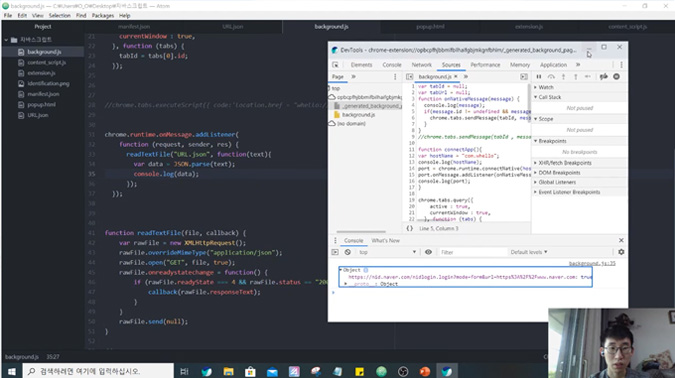The image size is (675, 378).
Task: Open the Windows Start menu
Action: (12, 371)
